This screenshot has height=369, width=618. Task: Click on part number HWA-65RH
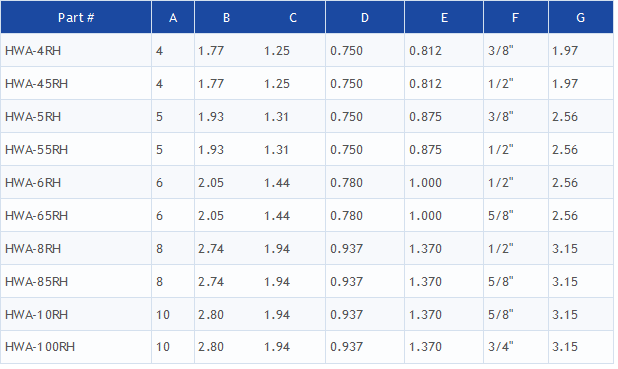click(x=36, y=216)
